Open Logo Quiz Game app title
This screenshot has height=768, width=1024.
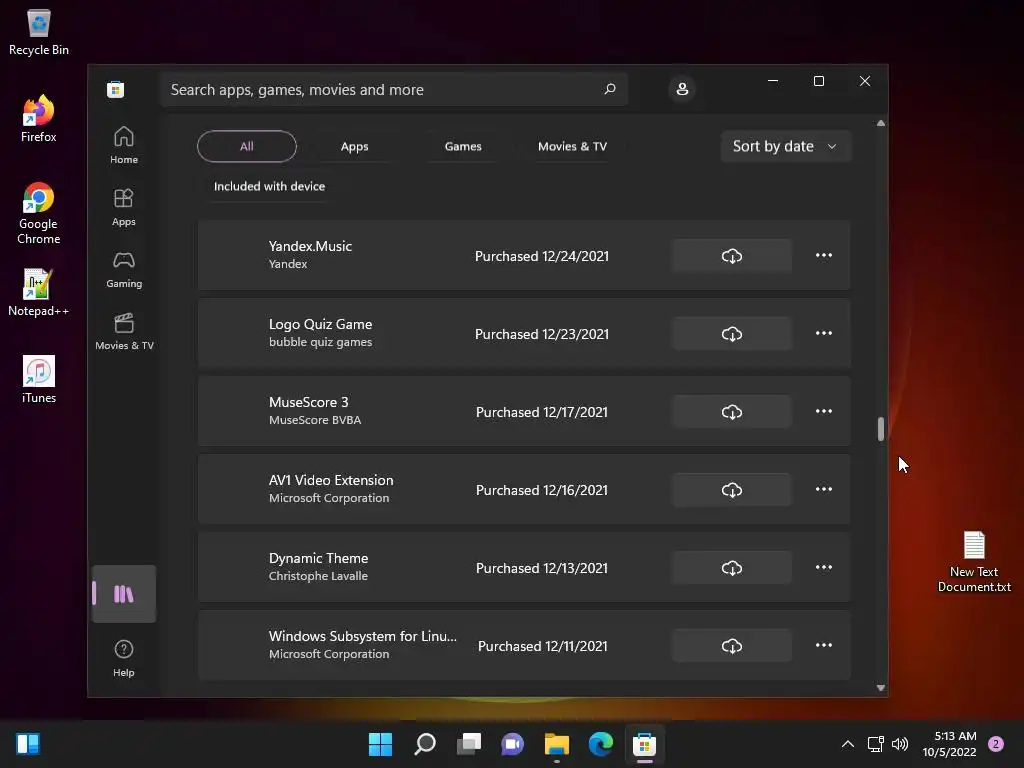click(x=321, y=324)
